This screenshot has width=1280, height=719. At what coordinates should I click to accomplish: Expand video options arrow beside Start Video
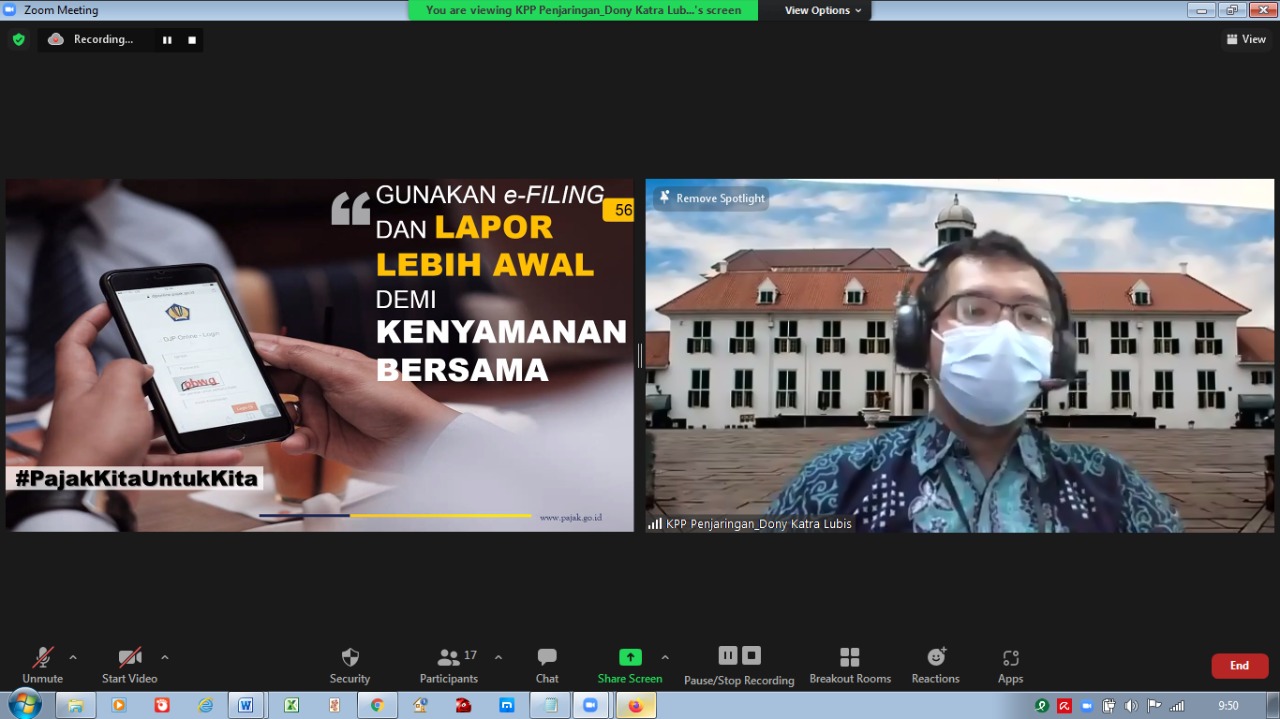coord(165,657)
